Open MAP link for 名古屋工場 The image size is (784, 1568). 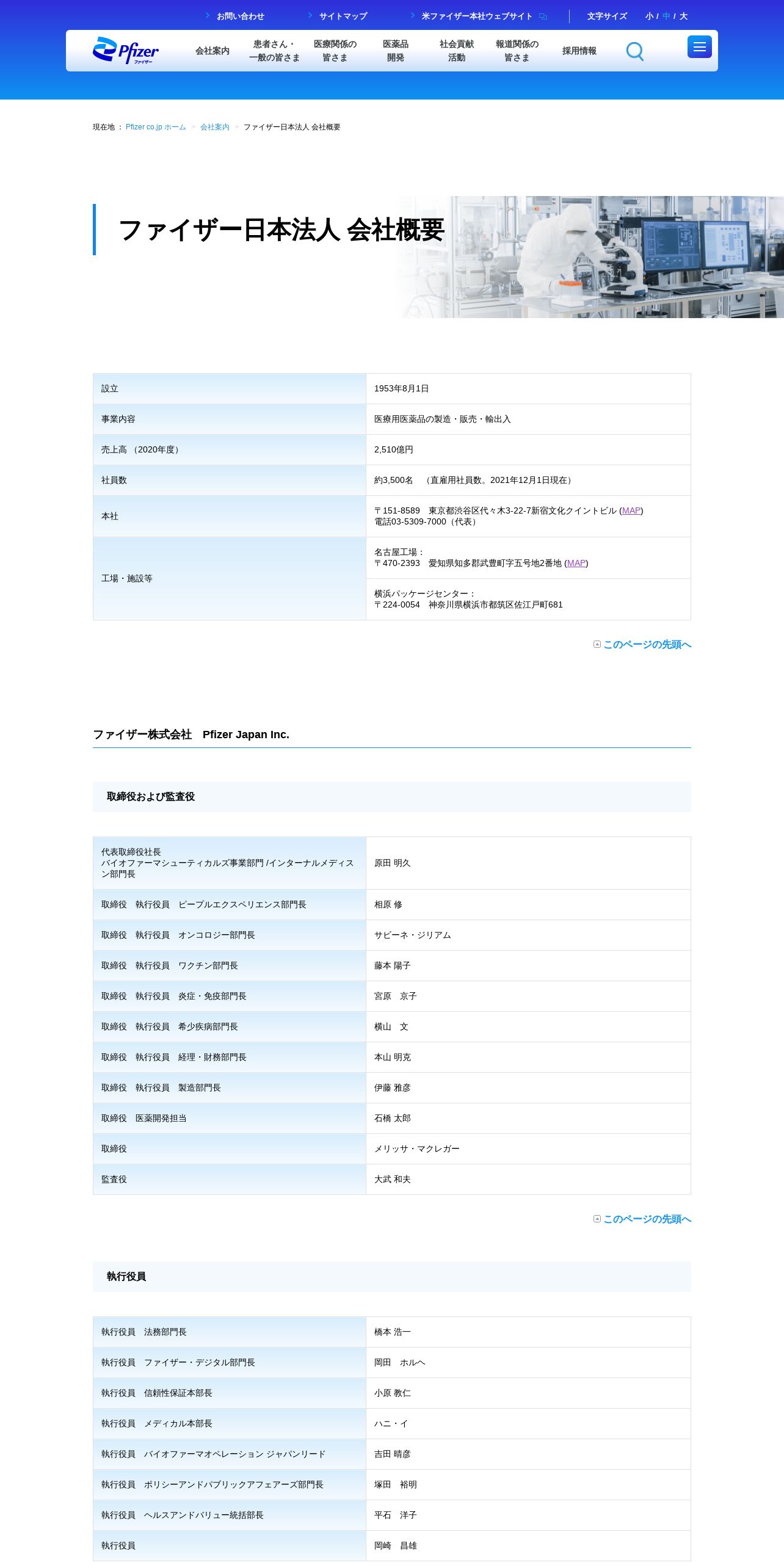(576, 563)
